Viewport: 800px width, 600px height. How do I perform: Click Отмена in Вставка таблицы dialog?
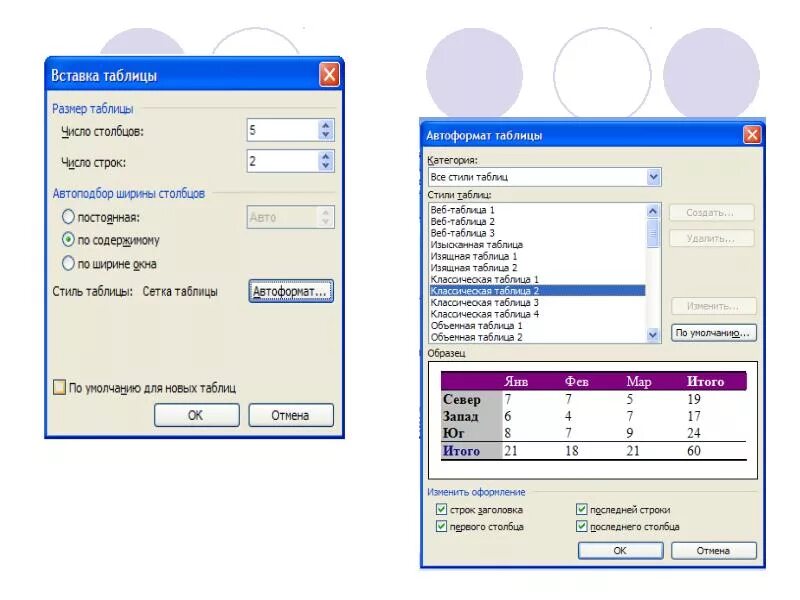(x=291, y=415)
